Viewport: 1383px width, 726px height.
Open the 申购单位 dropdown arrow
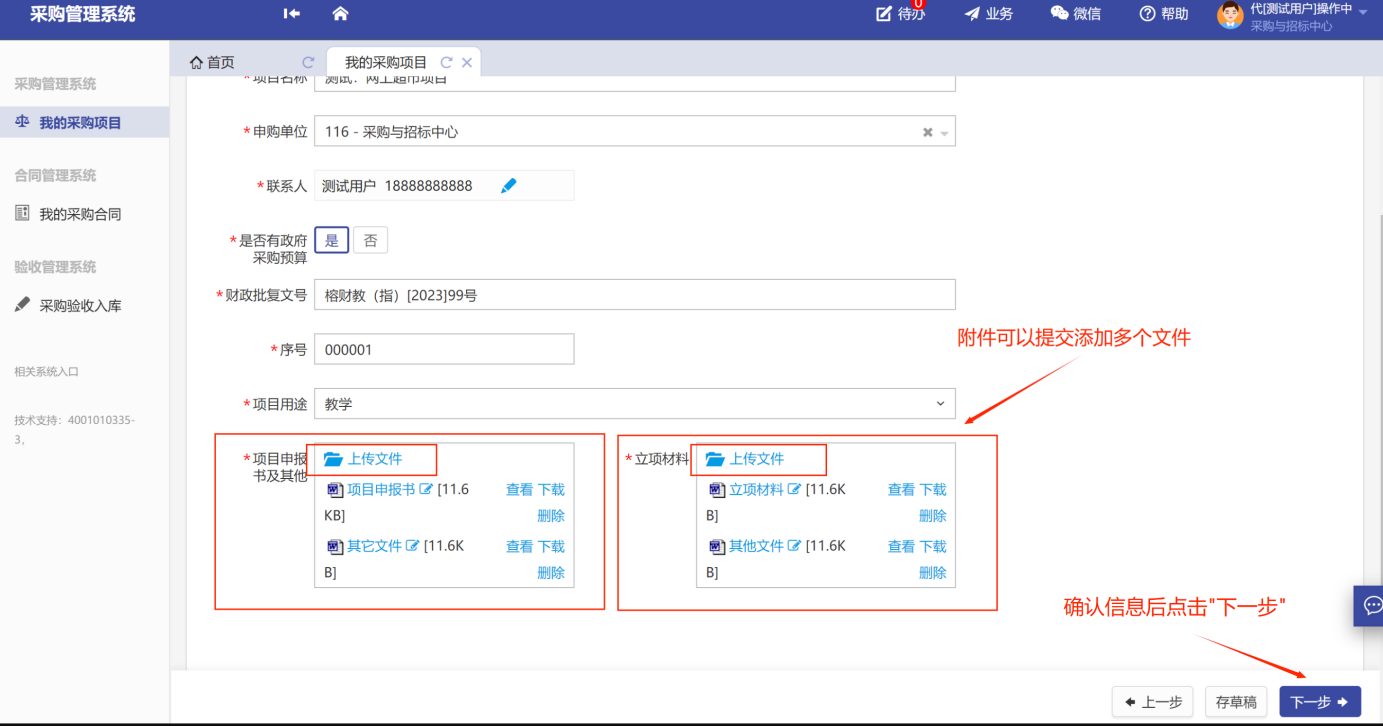click(x=944, y=132)
